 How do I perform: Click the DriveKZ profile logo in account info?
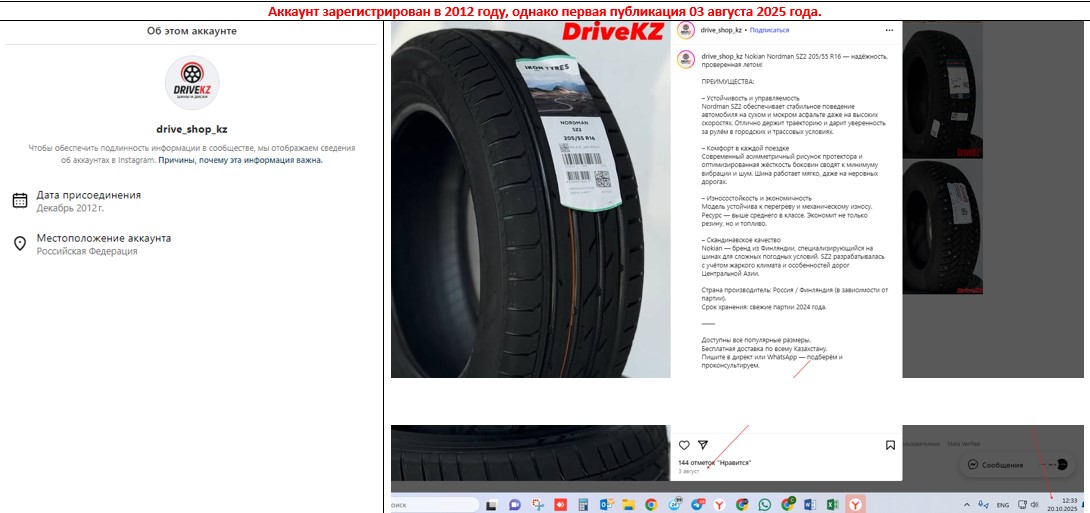tap(192, 85)
